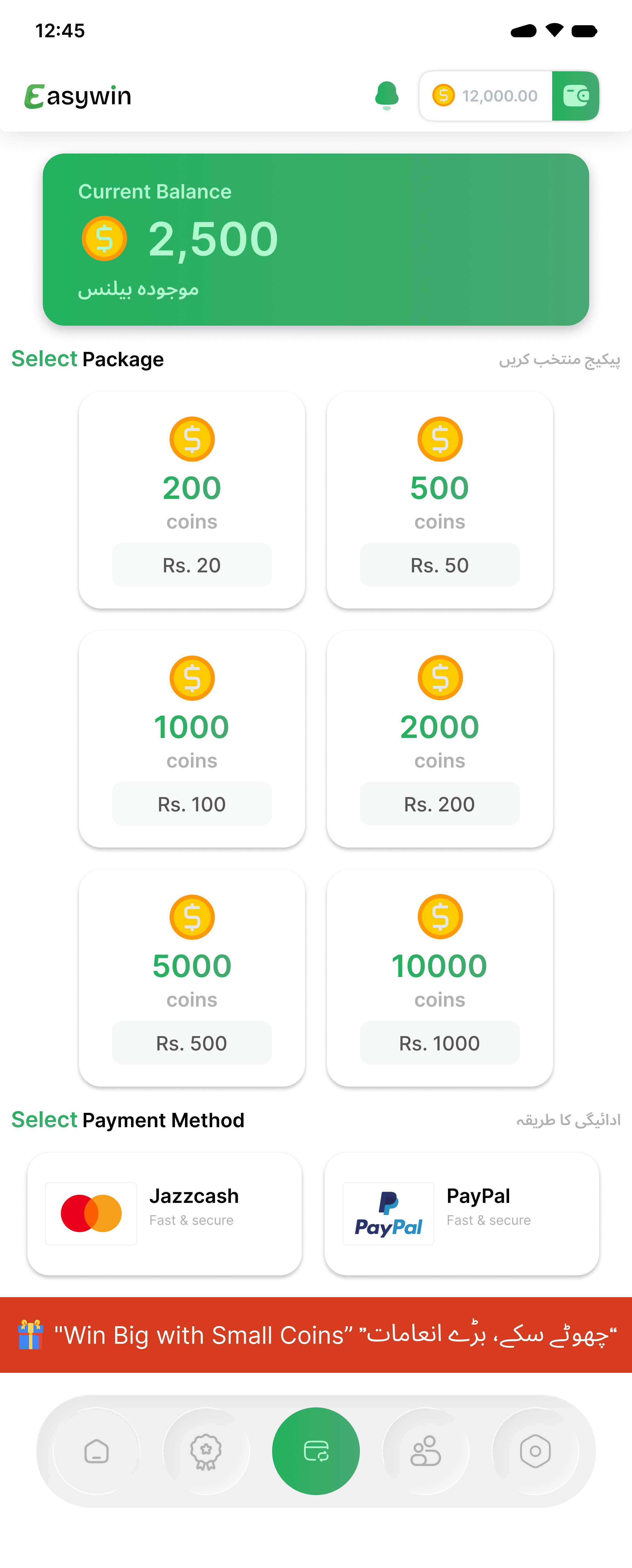Tap the gift icon on promo banner
The image size is (632, 1568).
coord(30,1335)
